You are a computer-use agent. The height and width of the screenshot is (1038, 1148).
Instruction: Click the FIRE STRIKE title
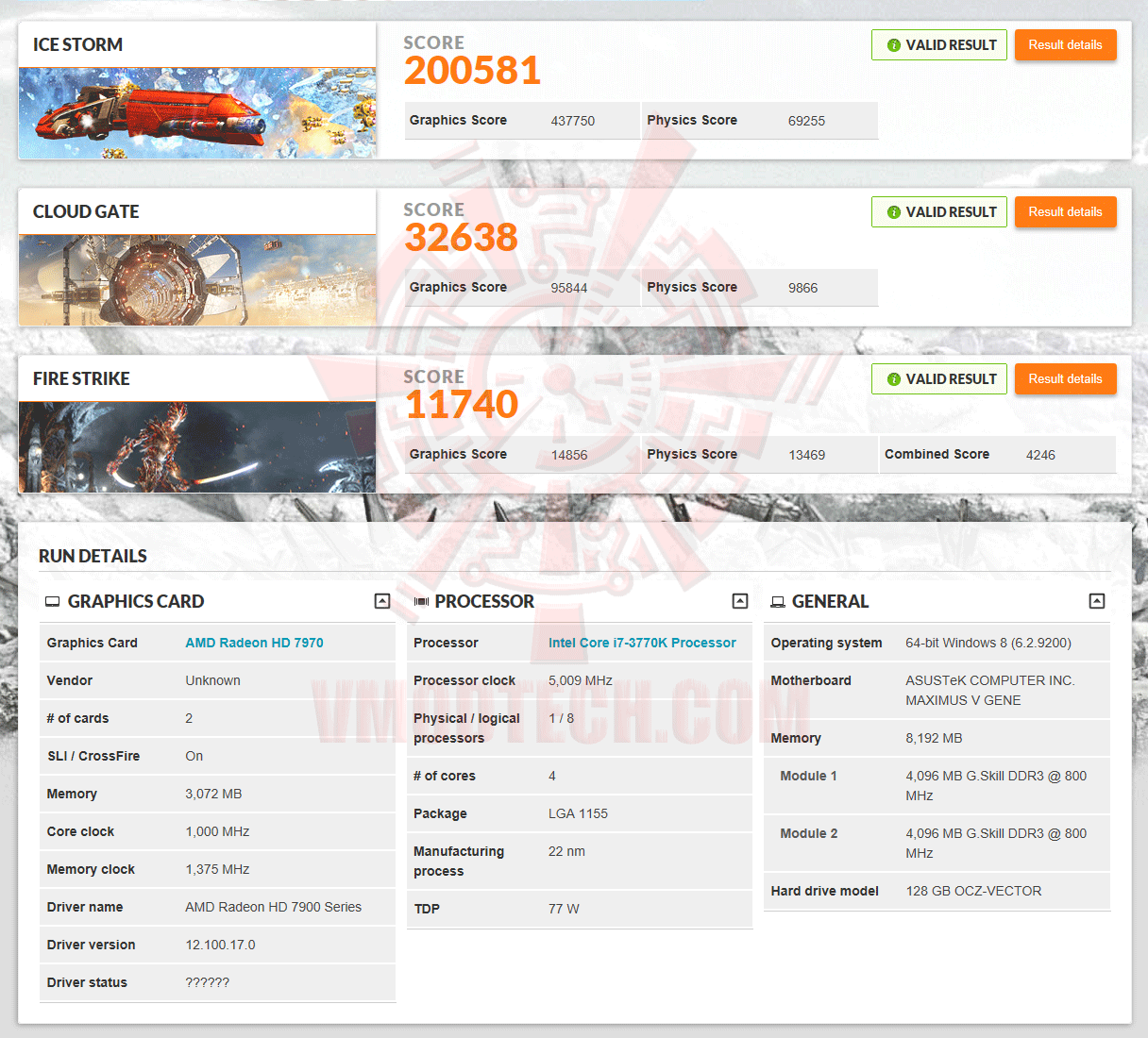81,378
